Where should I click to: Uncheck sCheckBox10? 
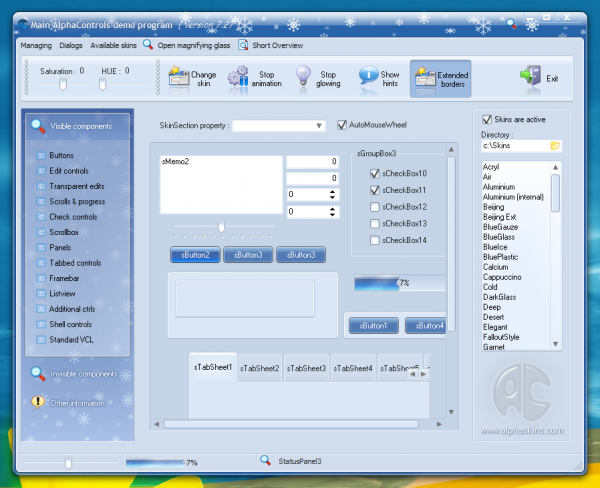click(375, 173)
